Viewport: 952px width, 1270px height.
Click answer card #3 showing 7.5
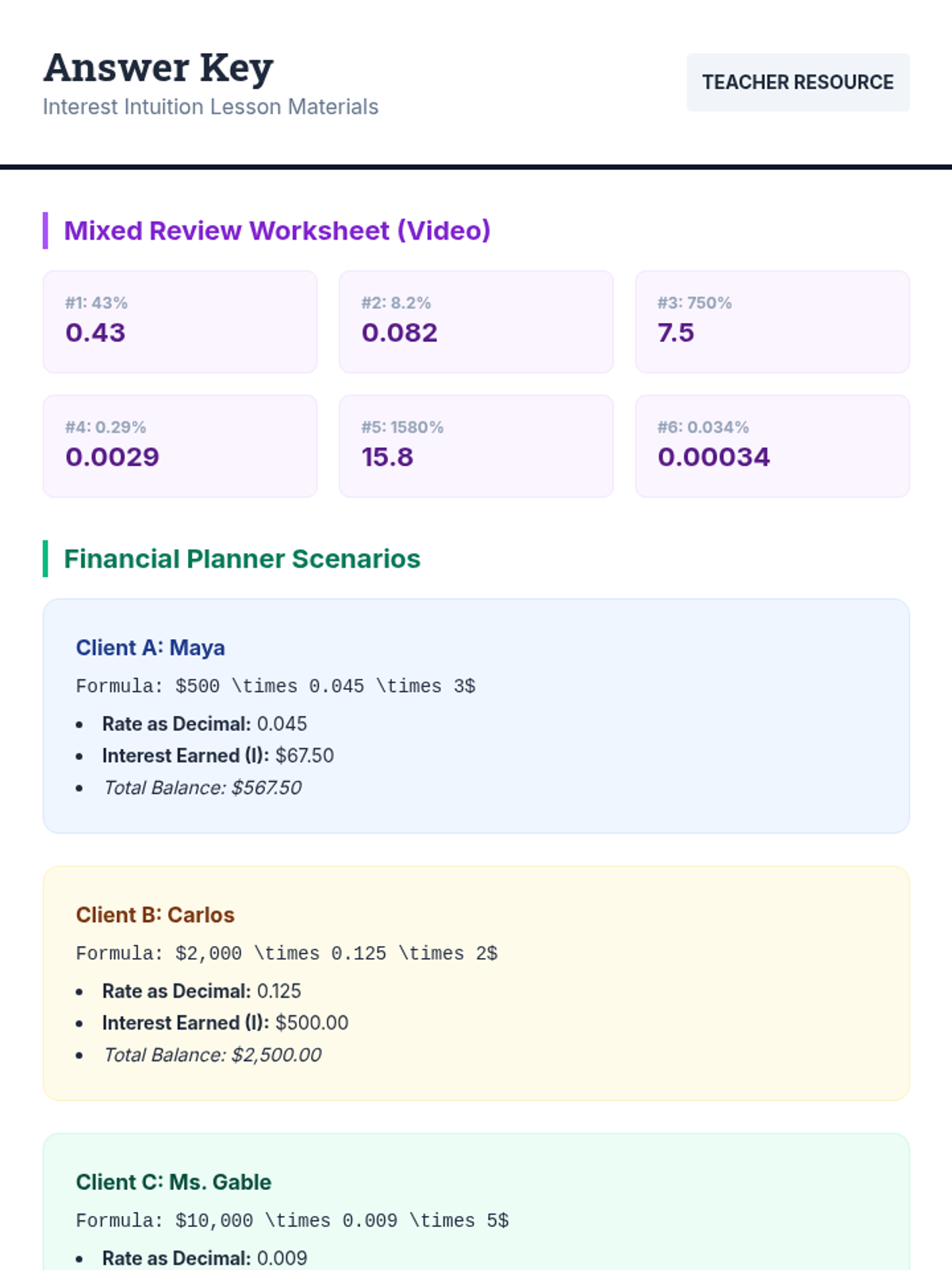click(772, 321)
